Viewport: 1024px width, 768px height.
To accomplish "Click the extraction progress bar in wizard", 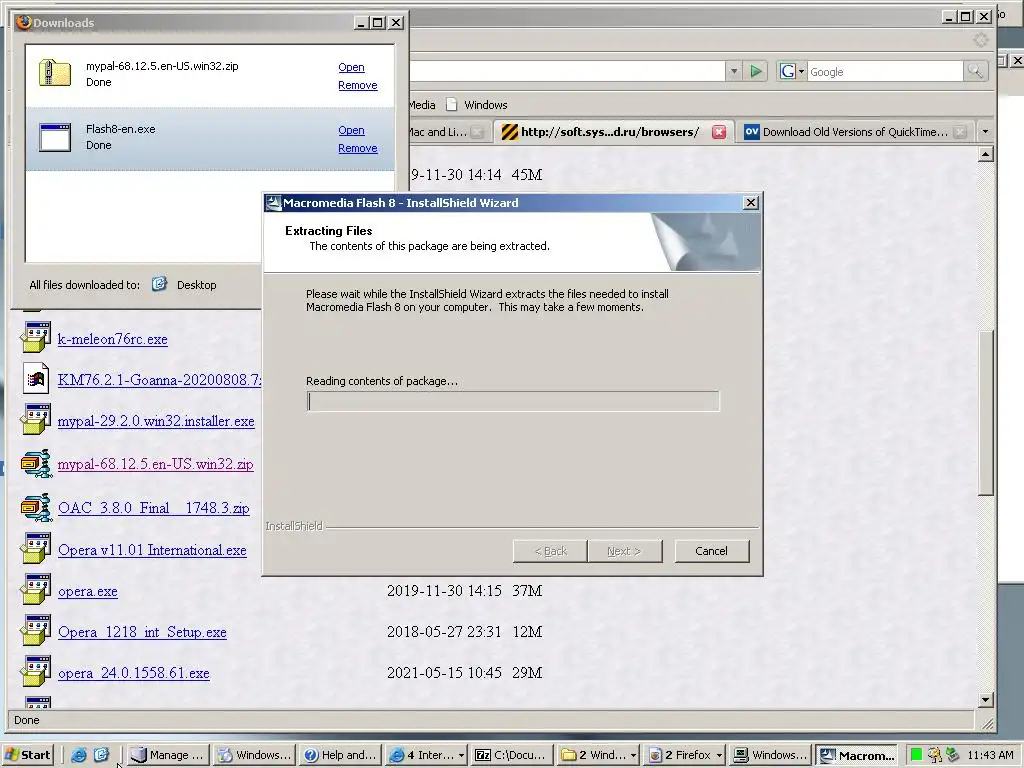I will (513, 402).
